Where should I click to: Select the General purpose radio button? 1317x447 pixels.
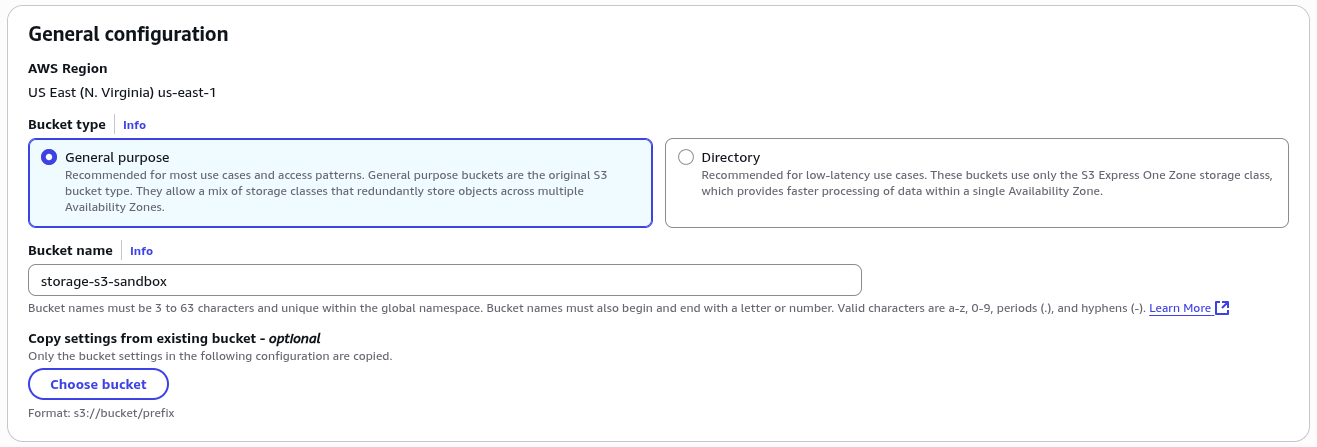[x=49, y=157]
